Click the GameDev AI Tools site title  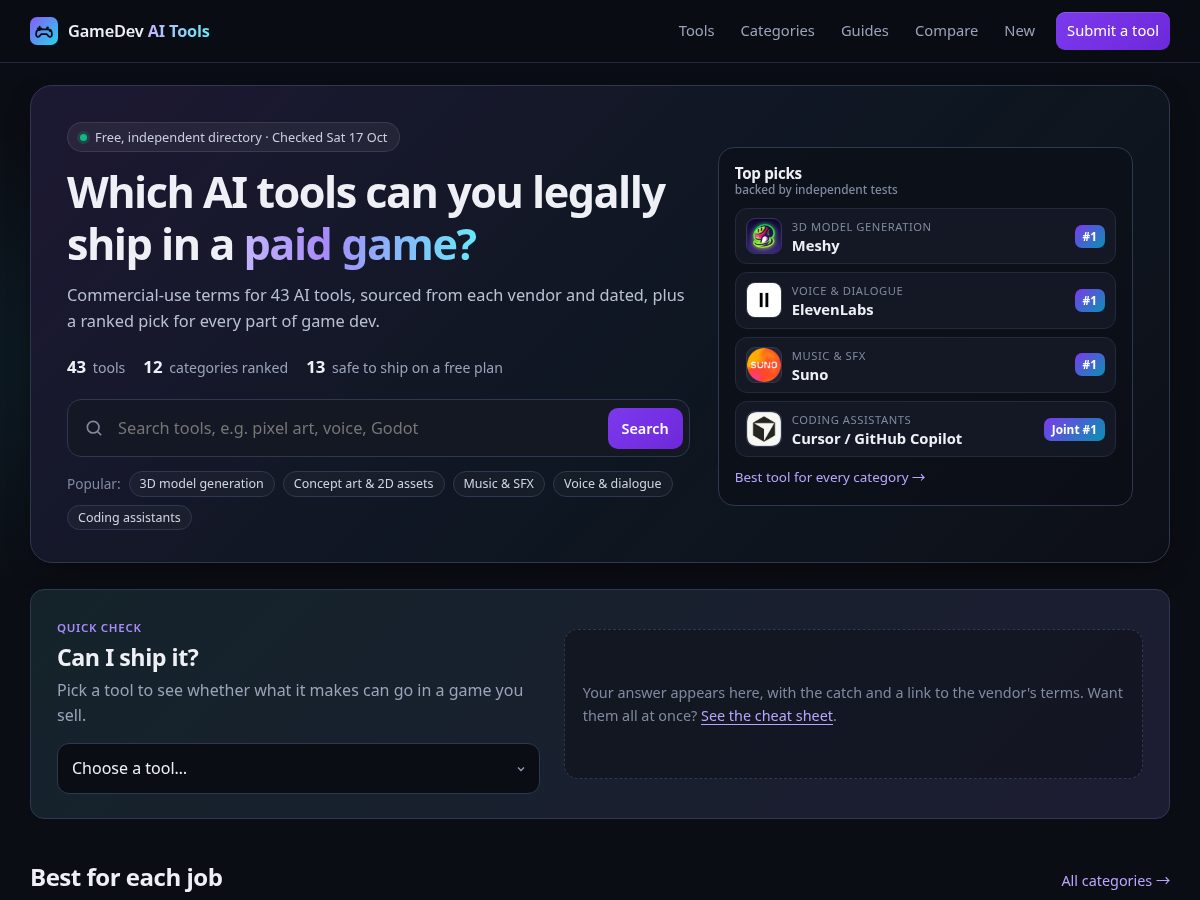tap(139, 31)
